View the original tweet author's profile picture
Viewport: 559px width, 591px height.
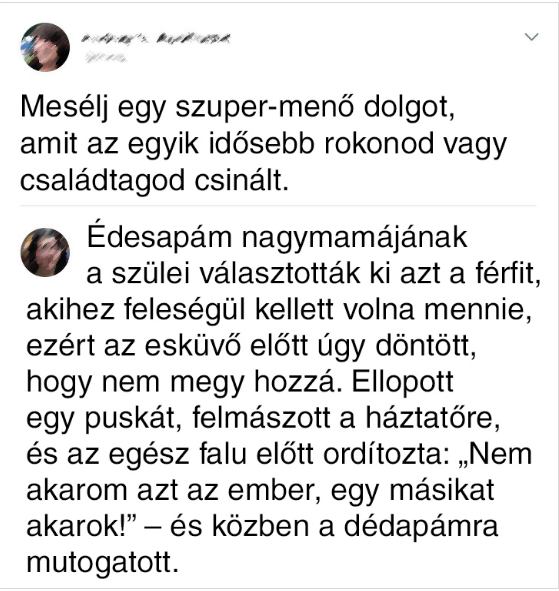(x=45, y=47)
